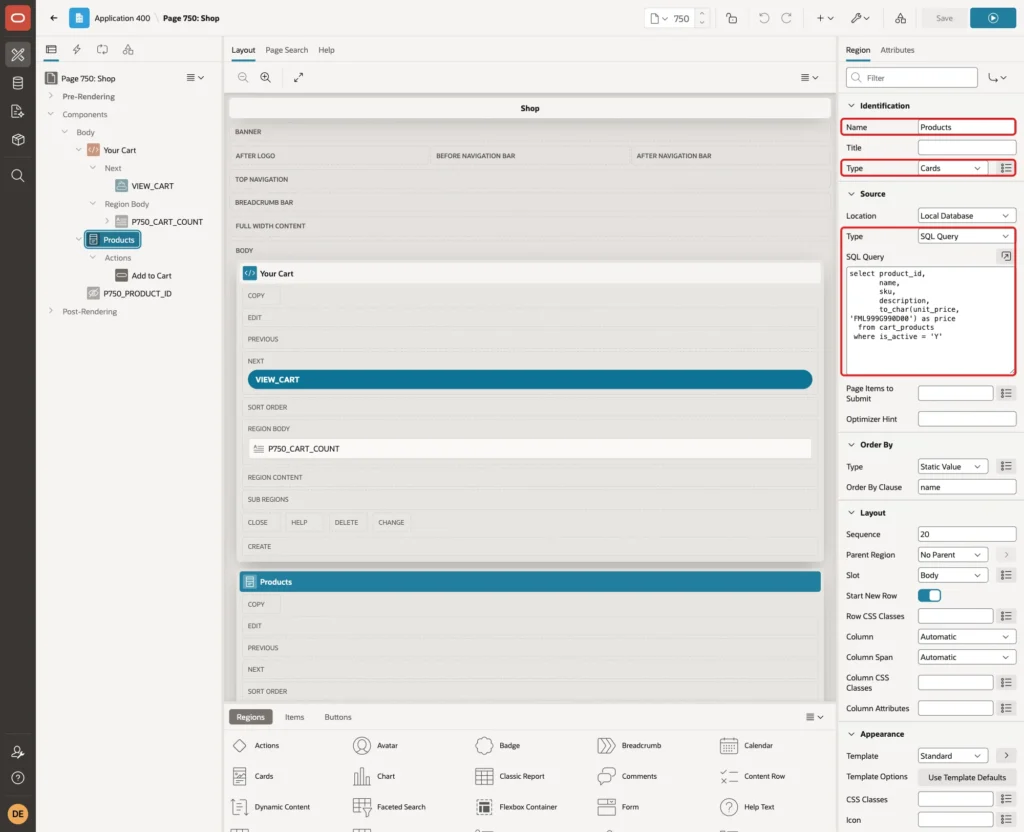This screenshot has width=1024, height=832.
Task: Open Parent Region dropdown
Action: pyautogui.click(x=951, y=554)
